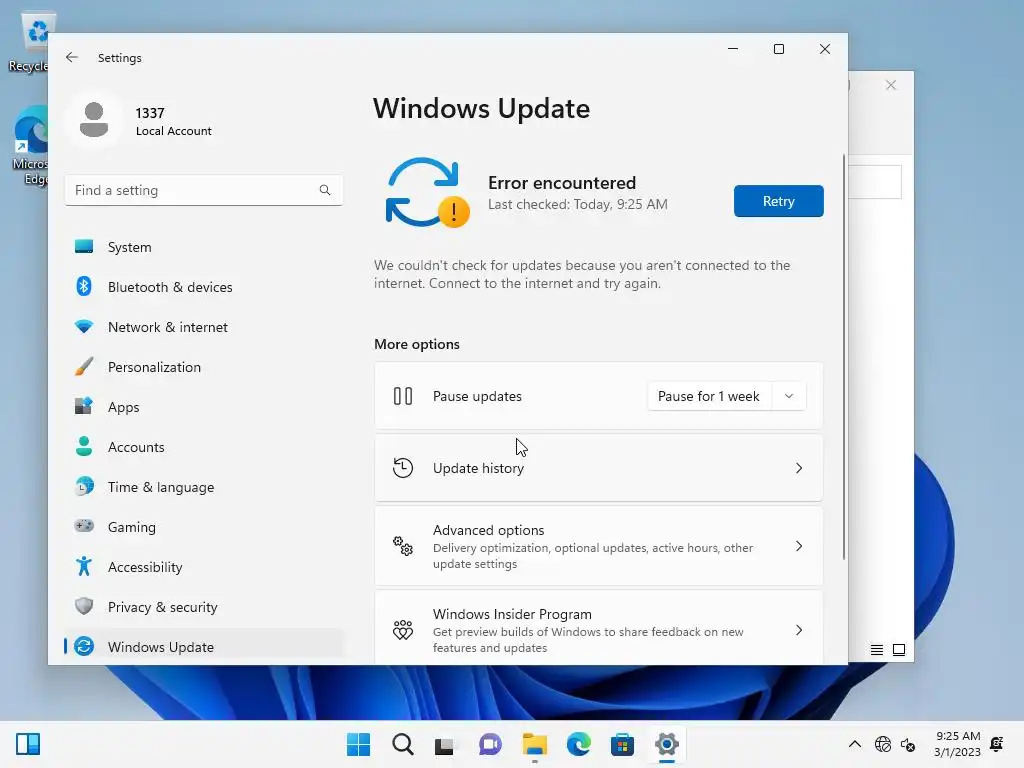Image resolution: width=1024 pixels, height=768 pixels.
Task: Open File Explorer from the taskbar
Action: 535,744
